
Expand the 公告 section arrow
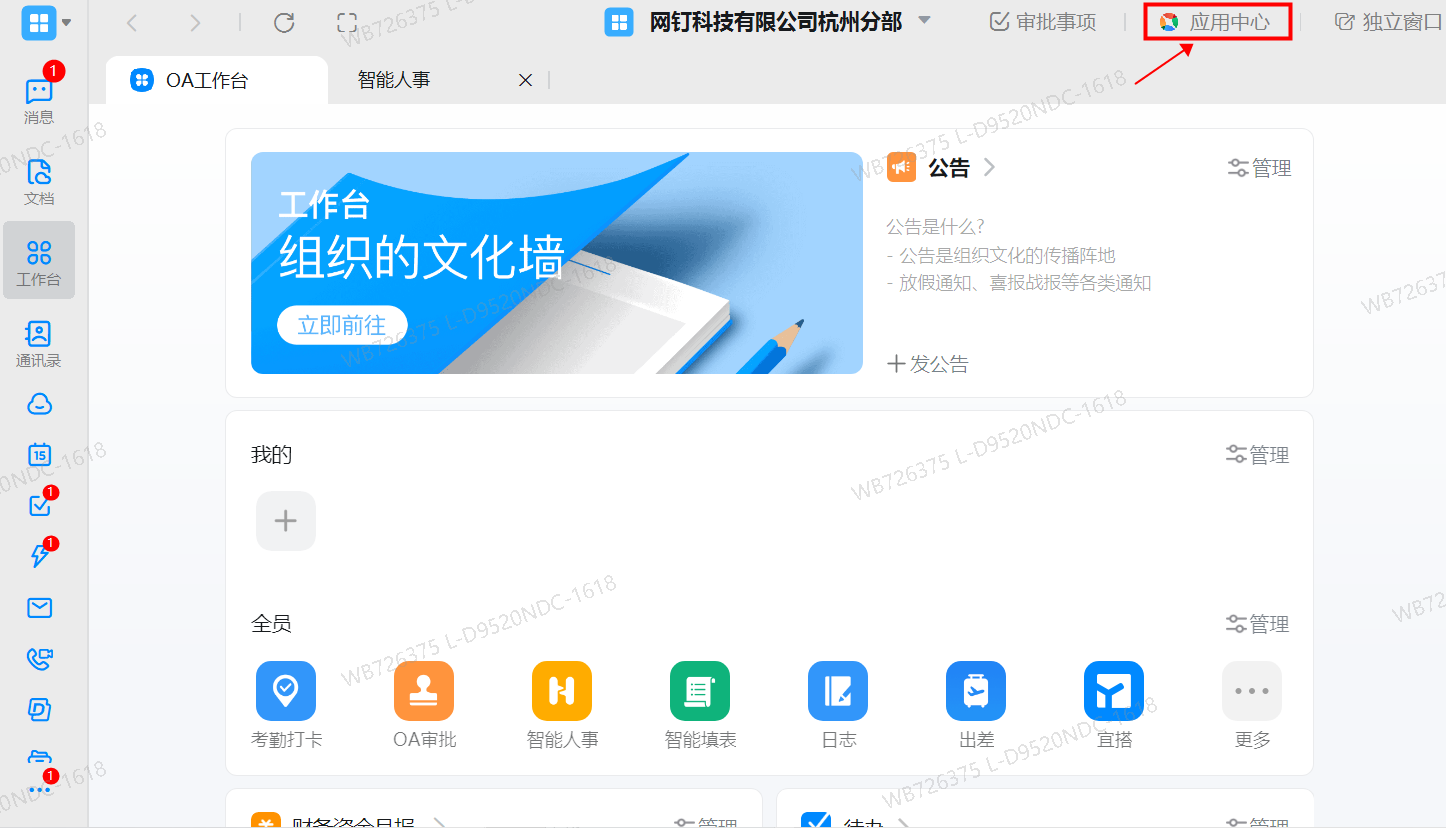[x=988, y=167]
